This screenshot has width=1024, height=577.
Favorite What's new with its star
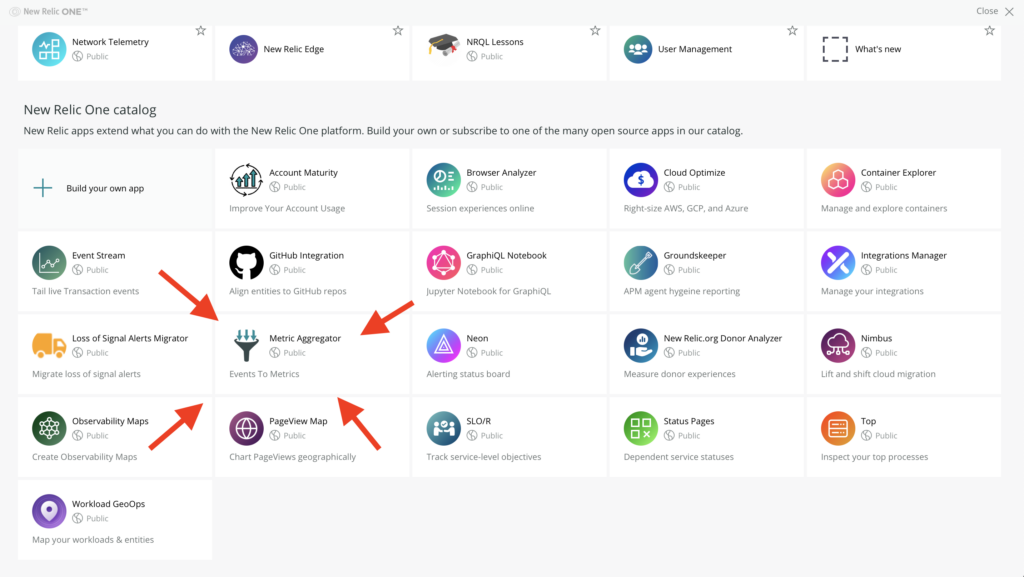[x=989, y=31]
